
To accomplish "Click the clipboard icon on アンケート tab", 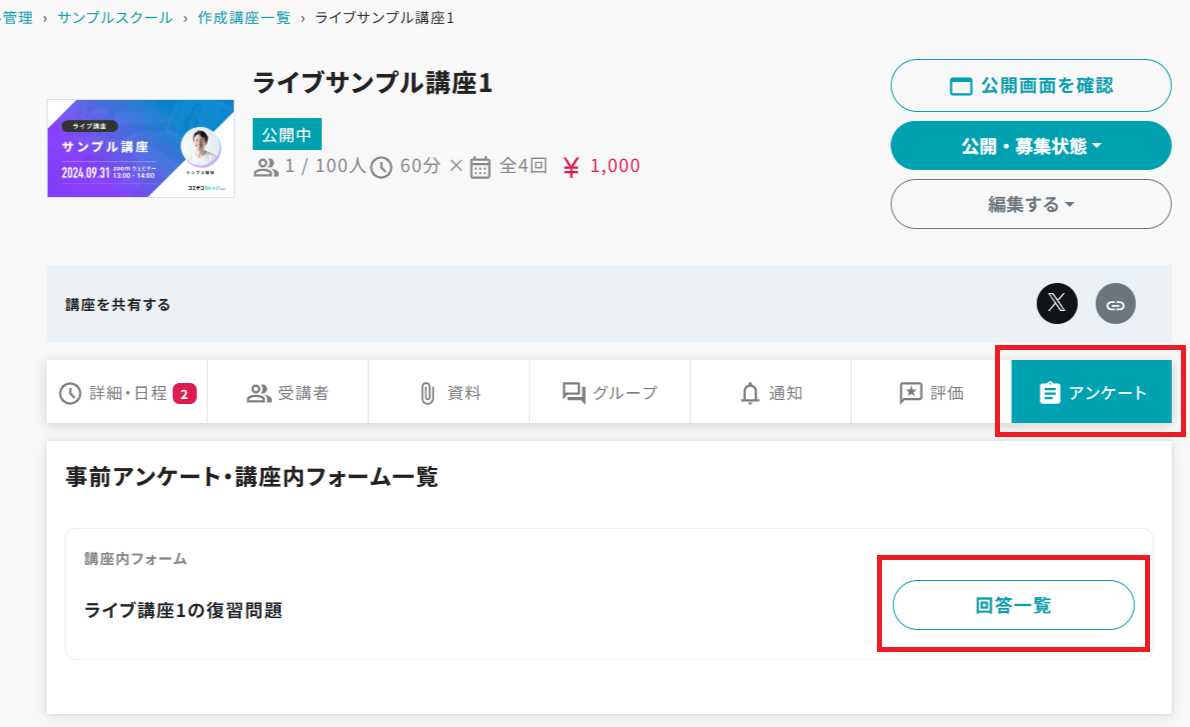I will (1049, 393).
